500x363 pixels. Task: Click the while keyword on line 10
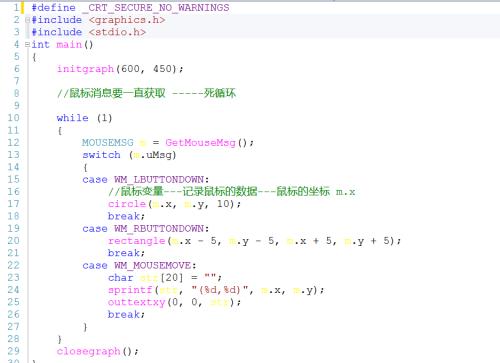click(x=73, y=118)
